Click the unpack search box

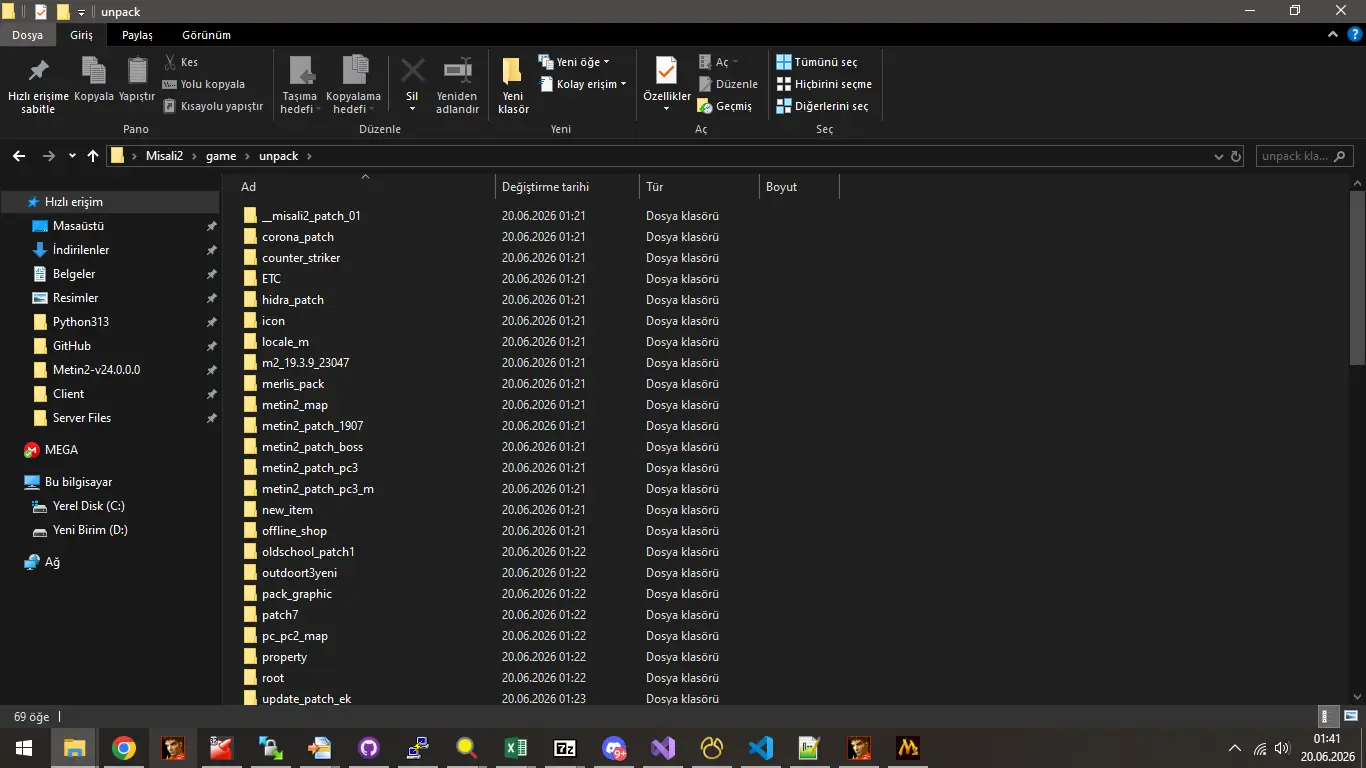(x=1304, y=156)
